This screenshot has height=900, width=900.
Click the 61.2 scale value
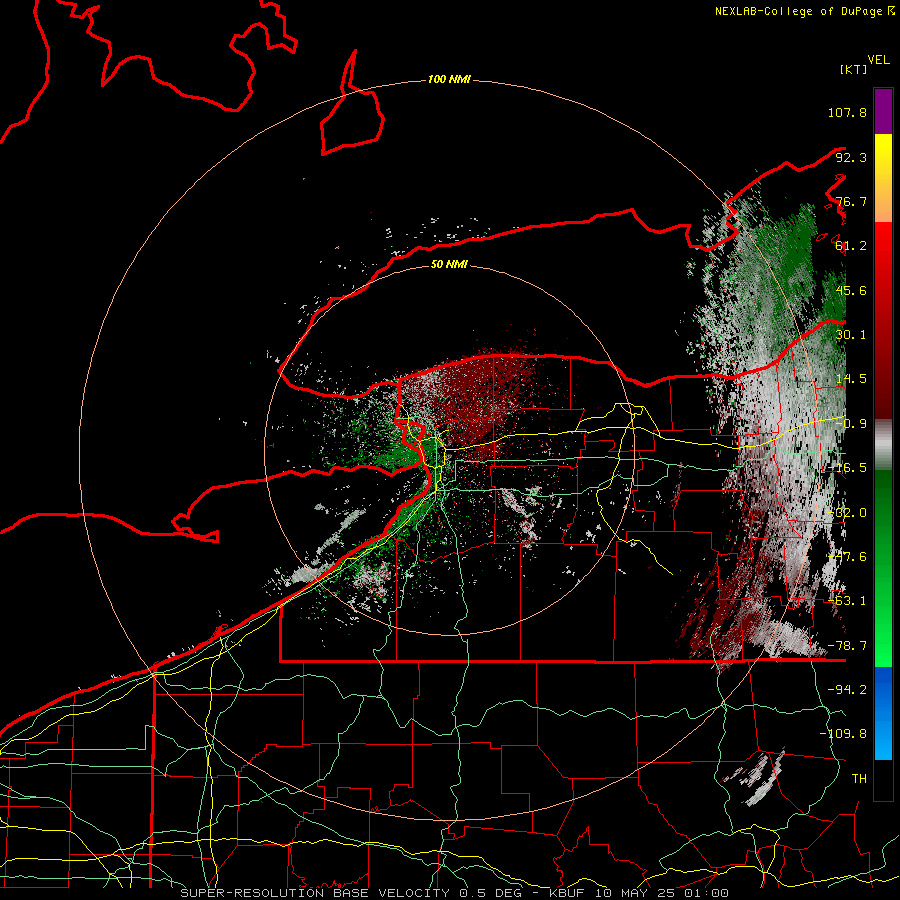point(851,246)
